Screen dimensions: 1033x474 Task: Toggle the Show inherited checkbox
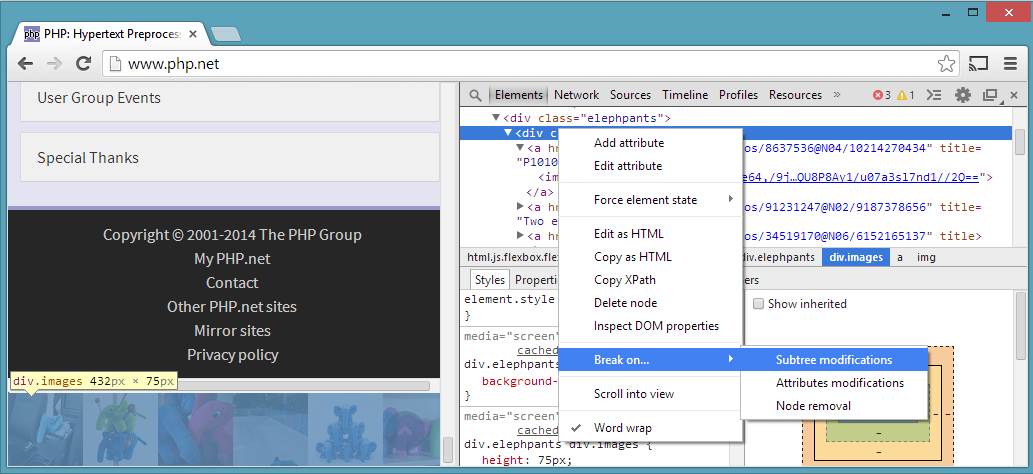click(758, 304)
